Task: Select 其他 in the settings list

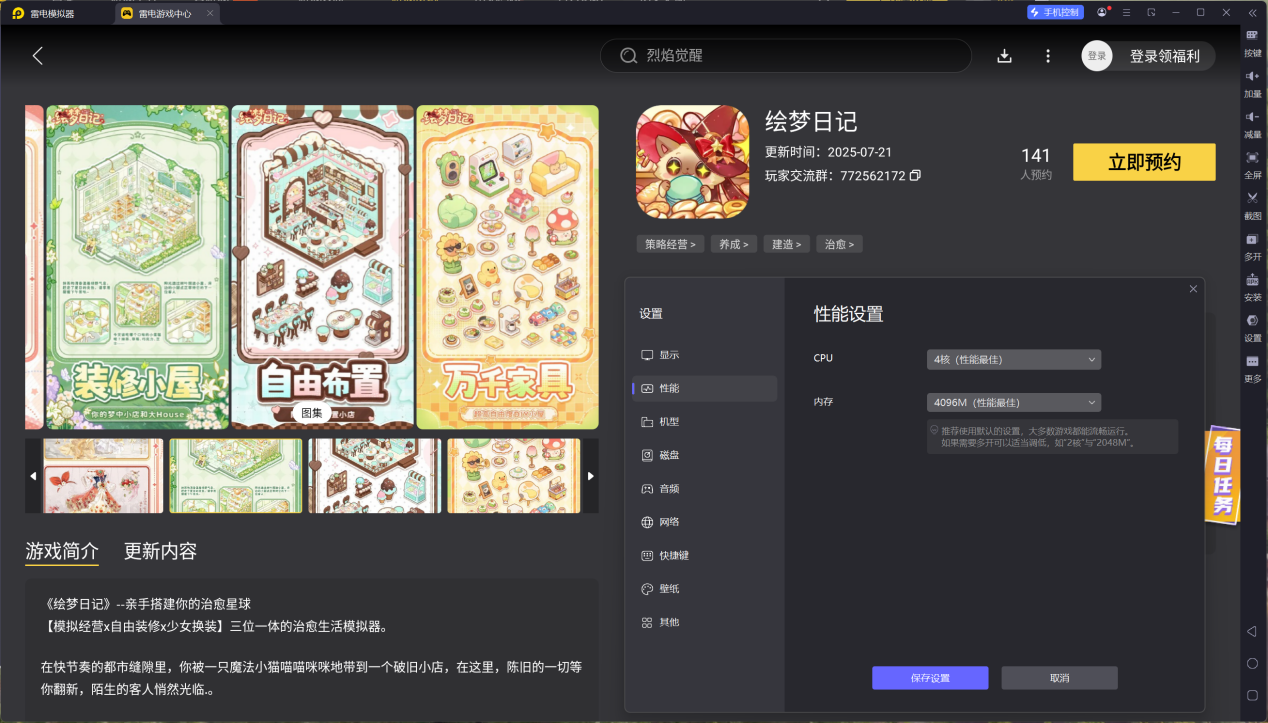Action: pos(705,622)
